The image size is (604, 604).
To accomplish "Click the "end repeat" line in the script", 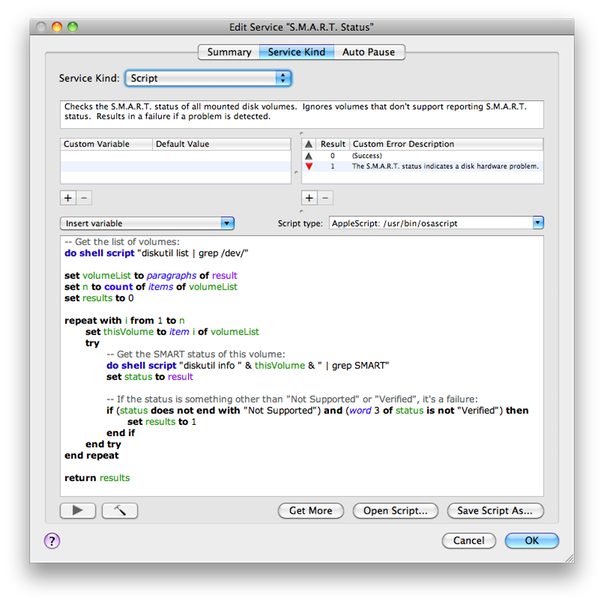I will pos(92,455).
